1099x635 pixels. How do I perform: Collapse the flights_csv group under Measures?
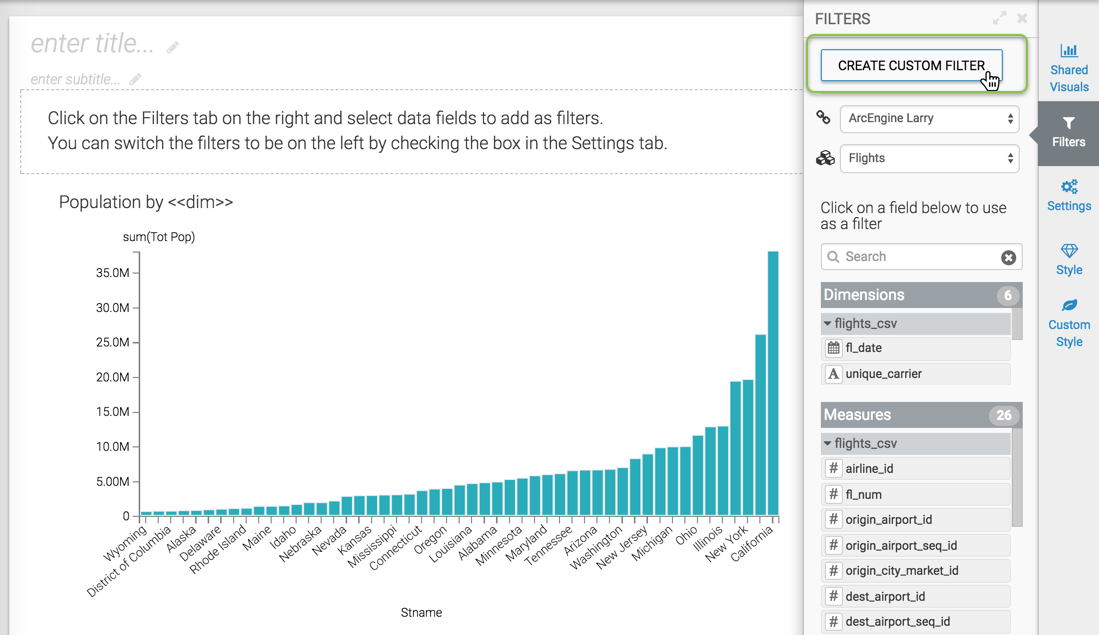(x=828, y=444)
